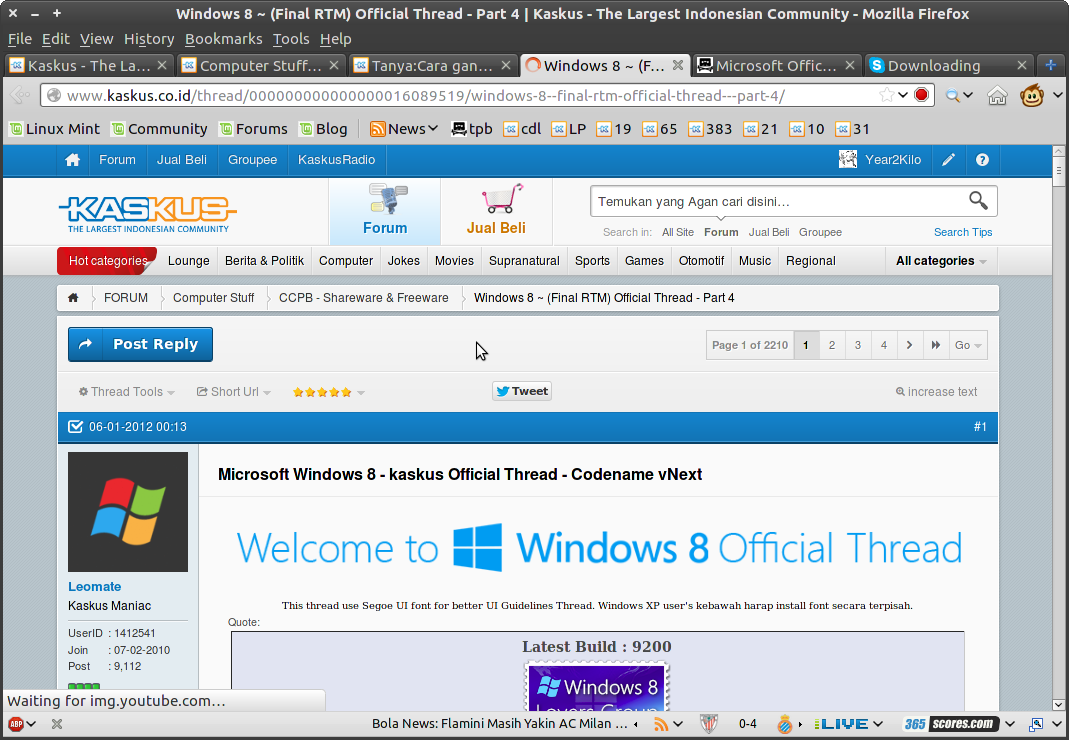The image size is (1069, 740).
Task: Click the increase text link
Action: [937, 391]
